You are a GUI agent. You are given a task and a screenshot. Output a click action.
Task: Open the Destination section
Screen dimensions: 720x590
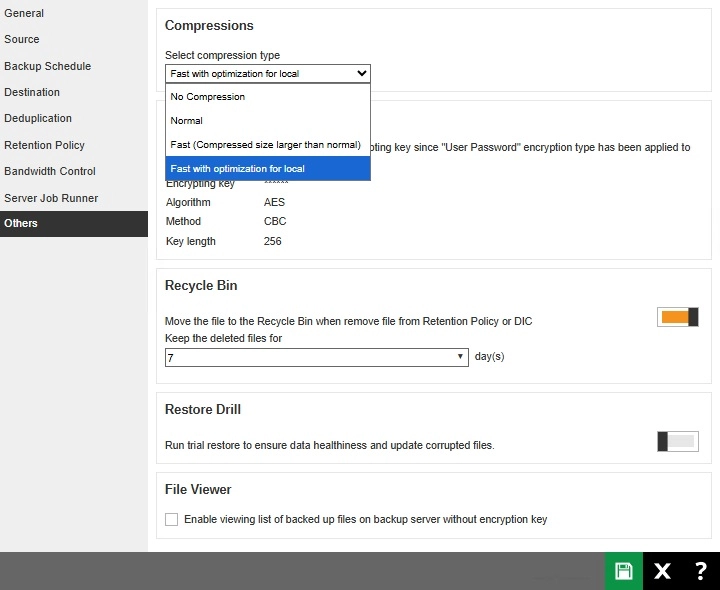tap(32, 92)
